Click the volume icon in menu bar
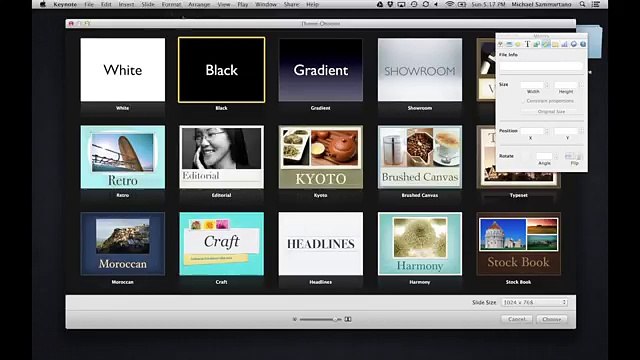Screen dimensions: 640x360 (x=436, y=4)
